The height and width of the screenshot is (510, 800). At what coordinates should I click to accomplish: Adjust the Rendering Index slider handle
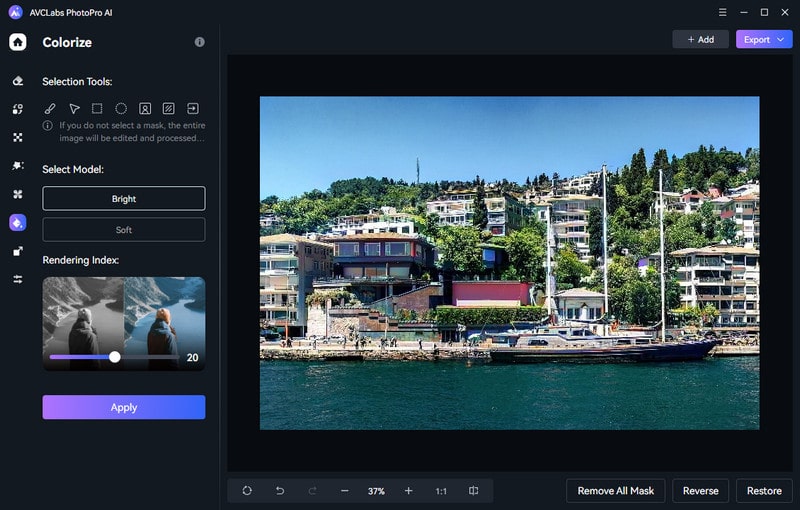coord(115,357)
